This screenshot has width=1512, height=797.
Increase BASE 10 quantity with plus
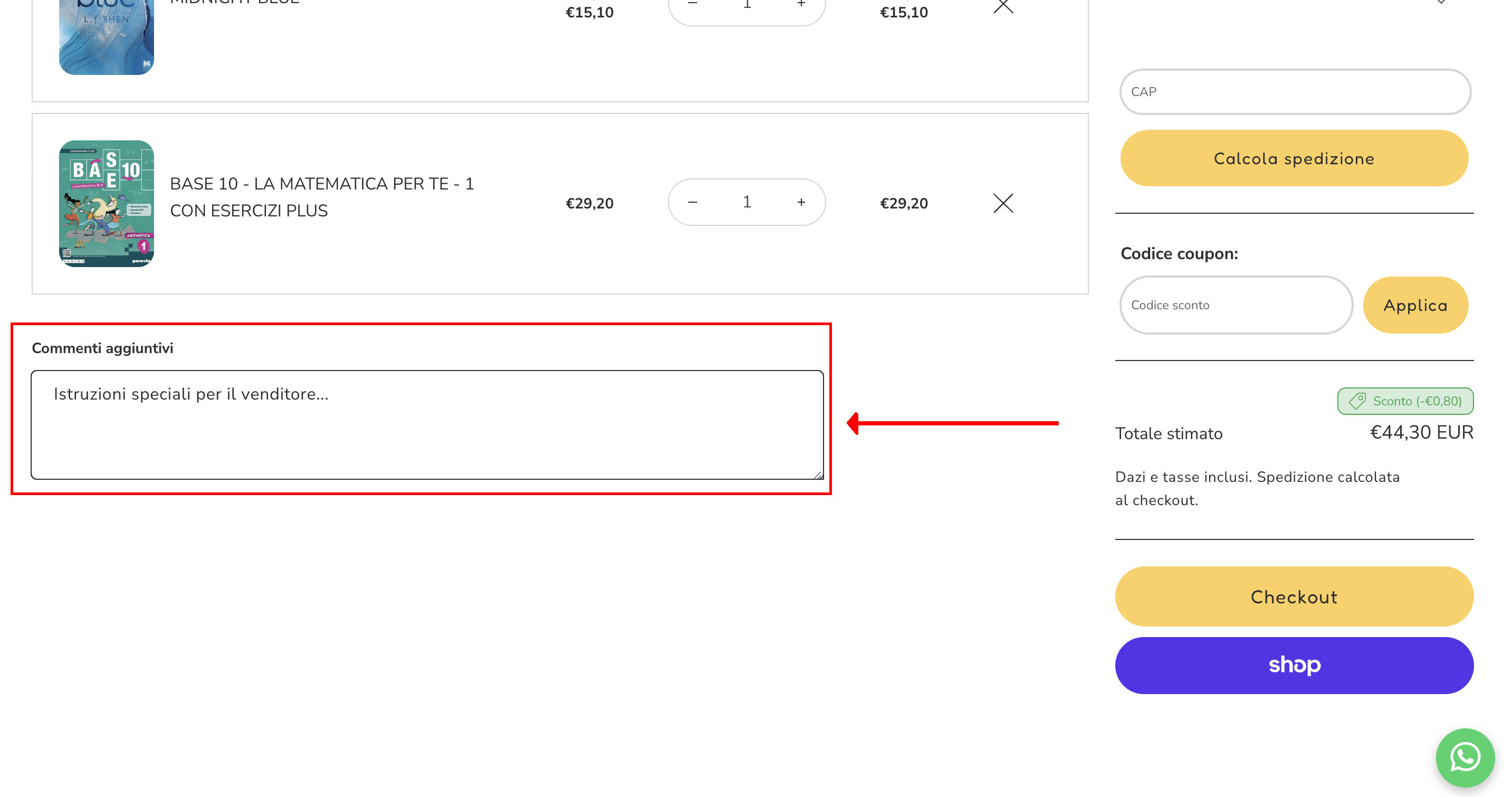coord(801,202)
